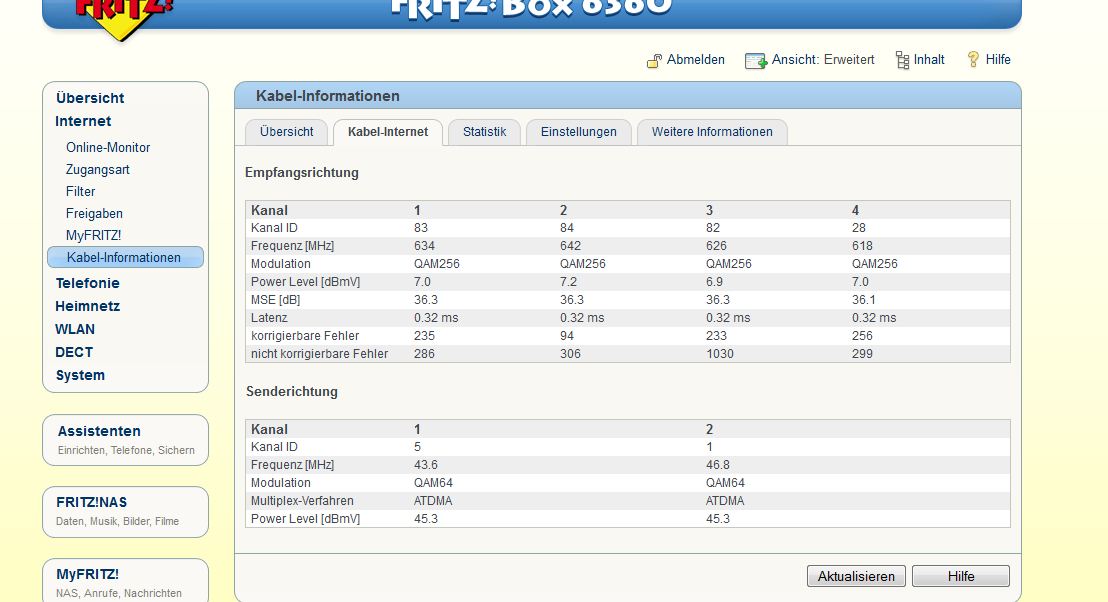The image size is (1108, 602).
Task: Select Kabel-Informationen in the sidebar
Action: (x=125, y=257)
